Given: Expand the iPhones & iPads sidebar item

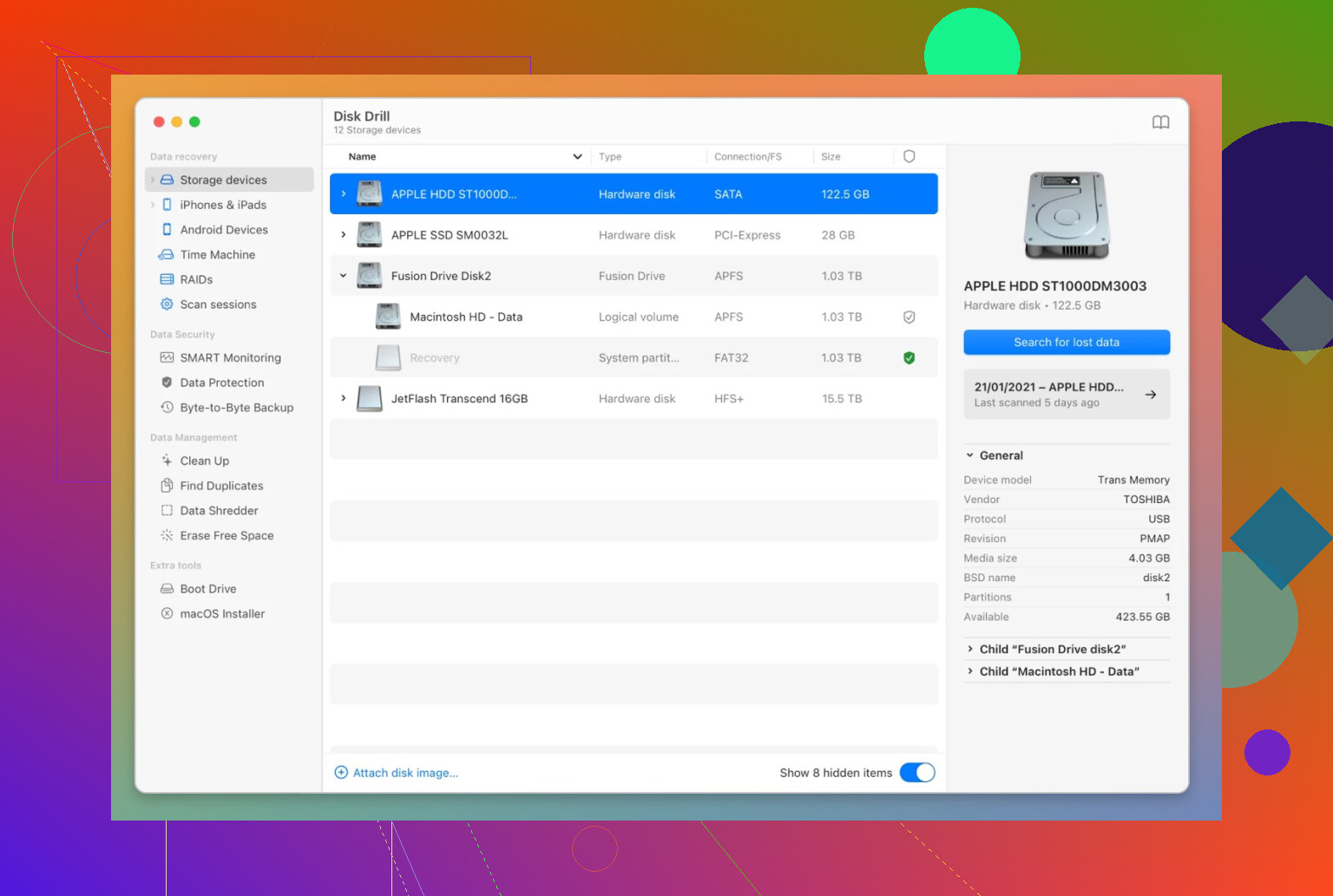Looking at the screenshot, I should point(153,205).
